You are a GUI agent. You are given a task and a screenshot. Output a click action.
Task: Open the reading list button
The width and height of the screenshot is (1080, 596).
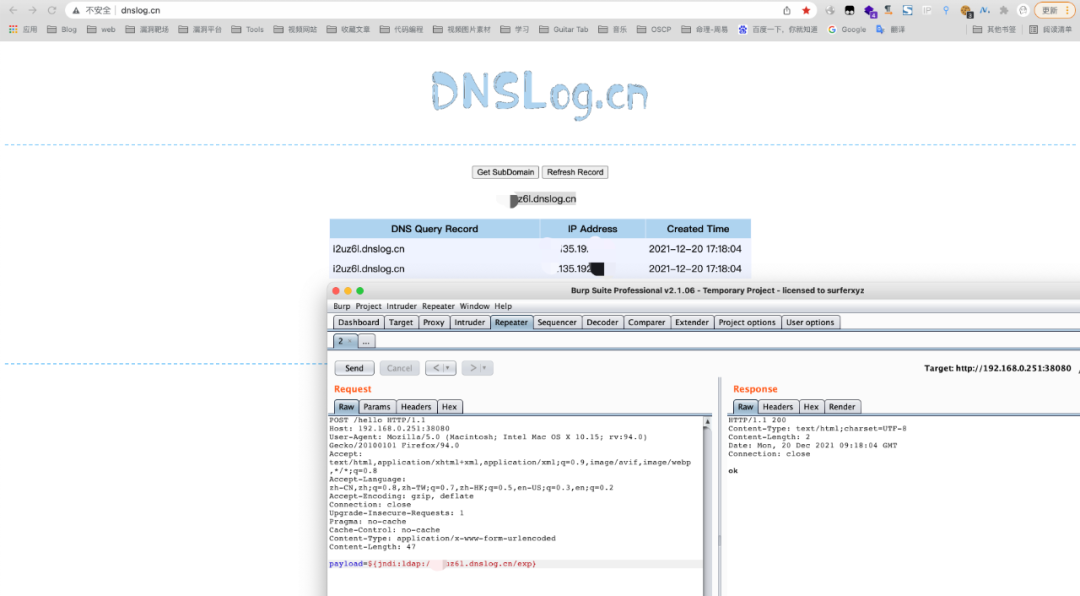1050,30
